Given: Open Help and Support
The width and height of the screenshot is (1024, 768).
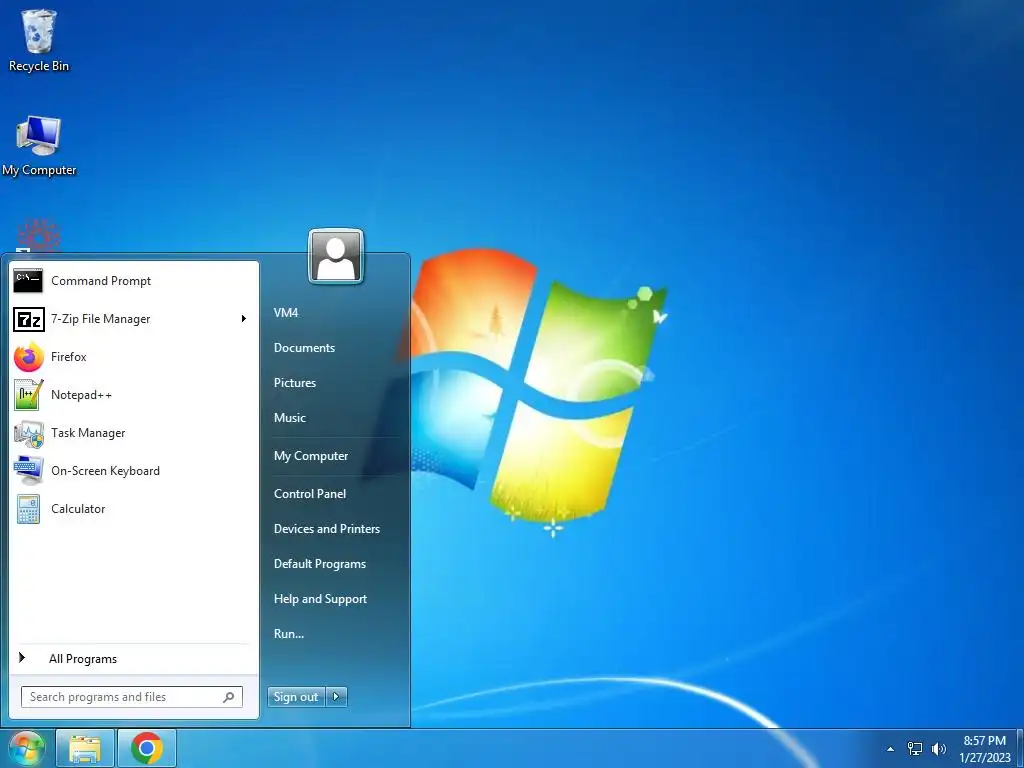Looking at the screenshot, I should click(x=320, y=599).
